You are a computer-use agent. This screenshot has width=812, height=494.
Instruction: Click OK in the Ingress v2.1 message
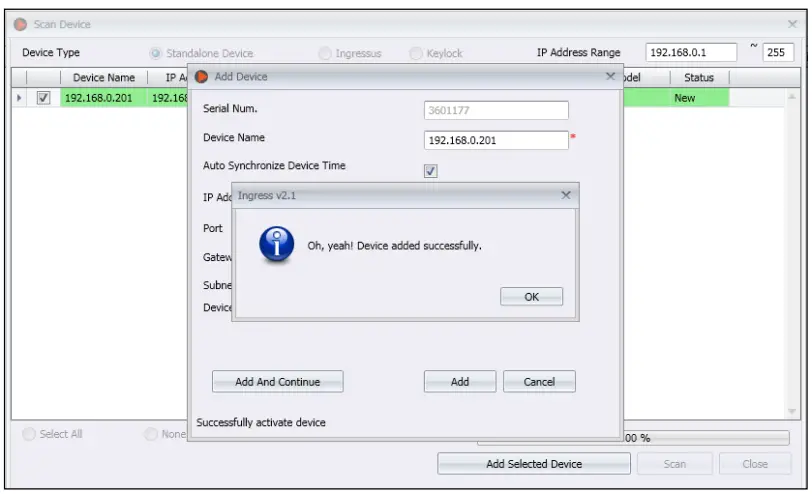click(531, 297)
